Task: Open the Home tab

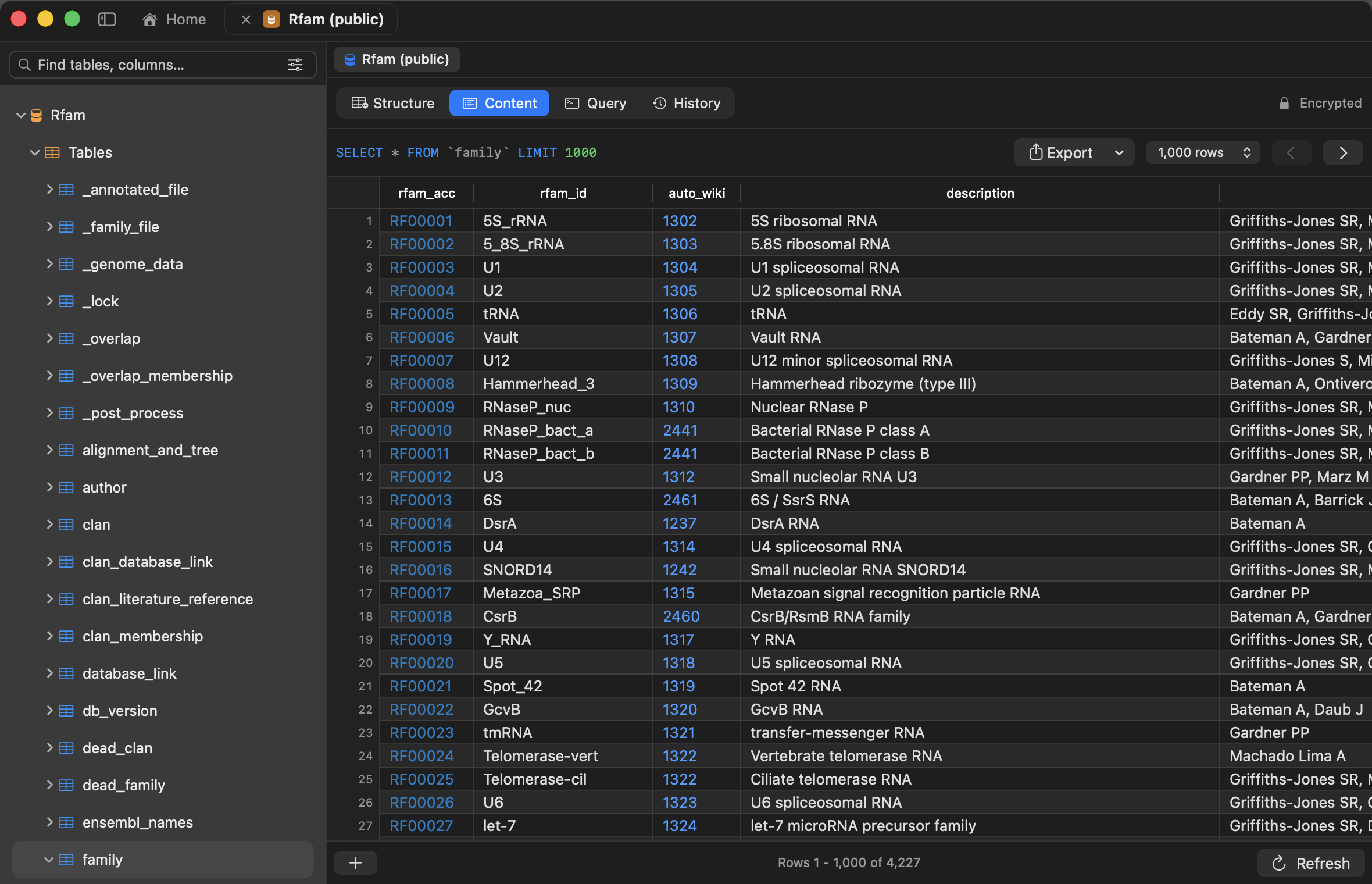Action: click(174, 19)
